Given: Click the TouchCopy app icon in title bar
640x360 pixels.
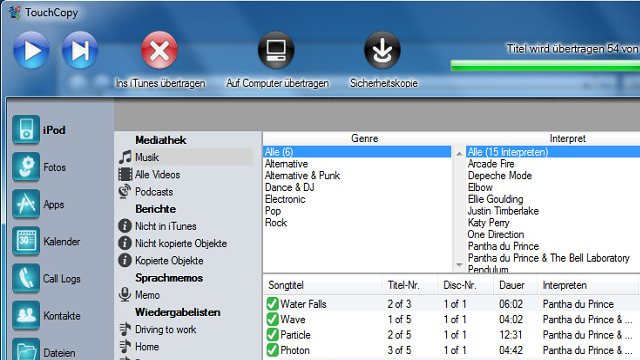Looking at the screenshot, I should (15, 12).
